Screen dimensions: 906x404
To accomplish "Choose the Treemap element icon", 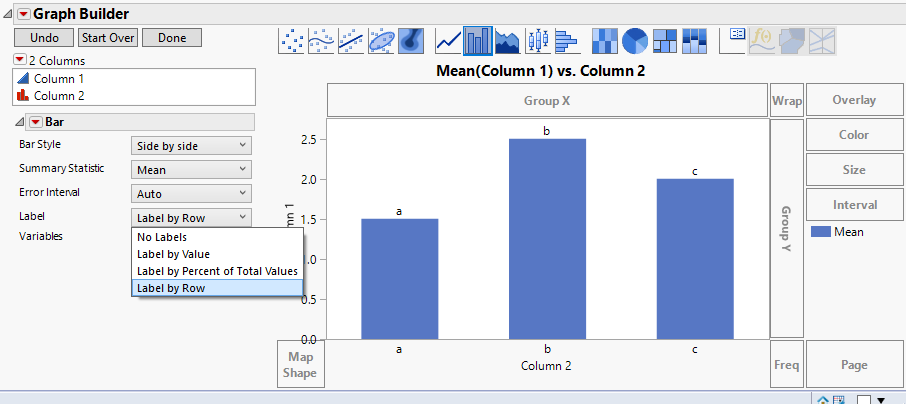I will (x=665, y=40).
